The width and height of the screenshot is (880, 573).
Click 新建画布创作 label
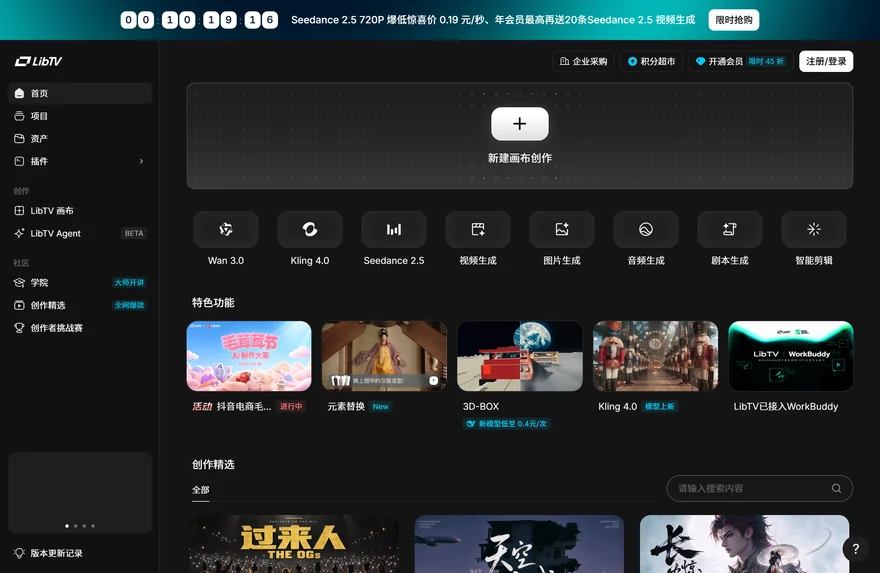pos(520,158)
